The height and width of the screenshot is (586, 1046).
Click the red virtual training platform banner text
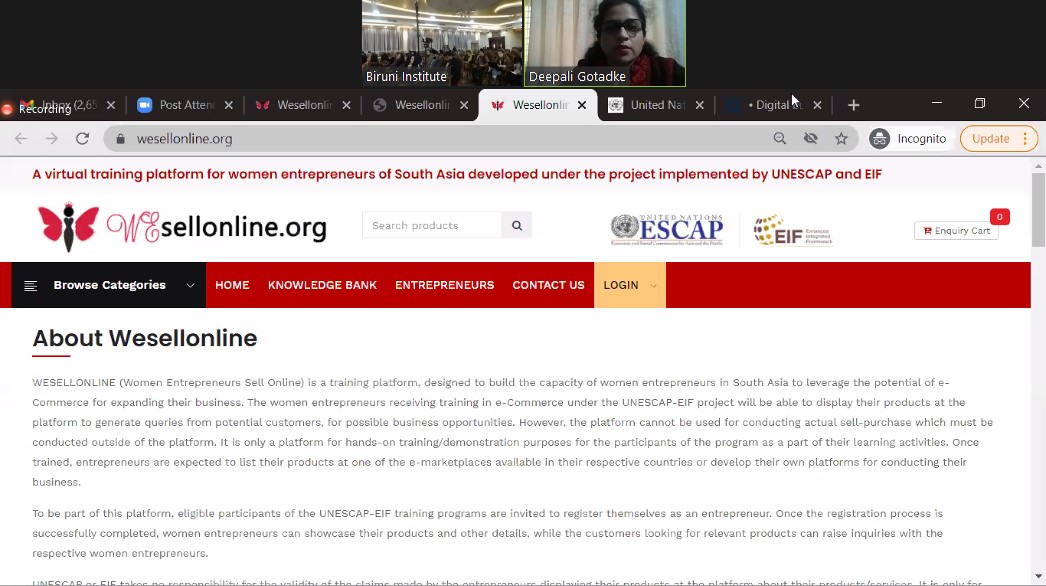point(457,174)
